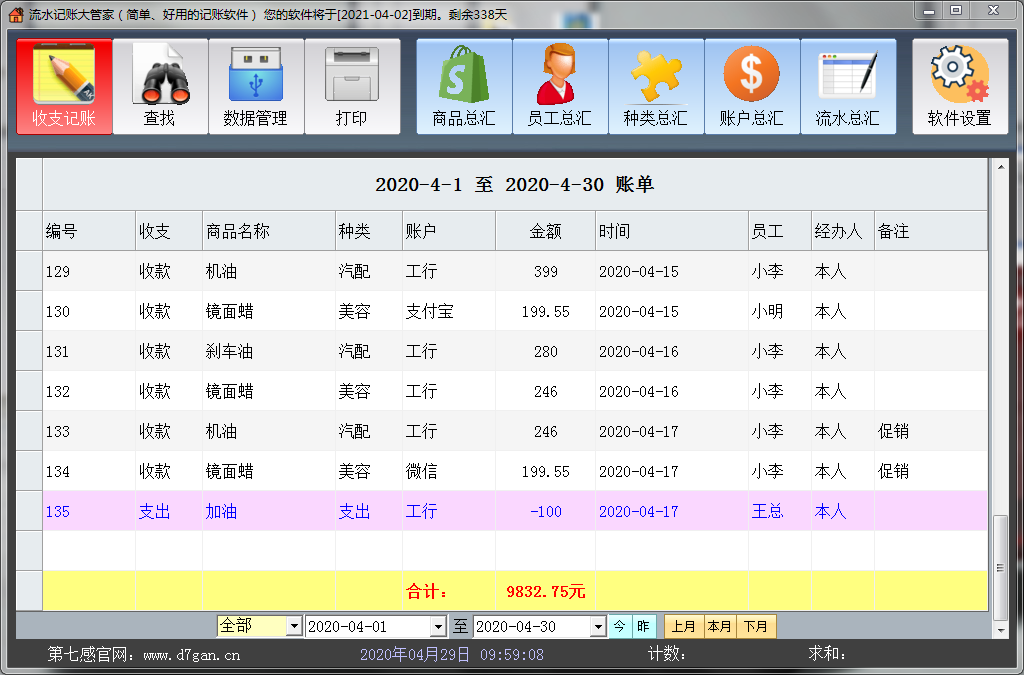Switch to 下月 next month
1024x675 pixels.
753,626
